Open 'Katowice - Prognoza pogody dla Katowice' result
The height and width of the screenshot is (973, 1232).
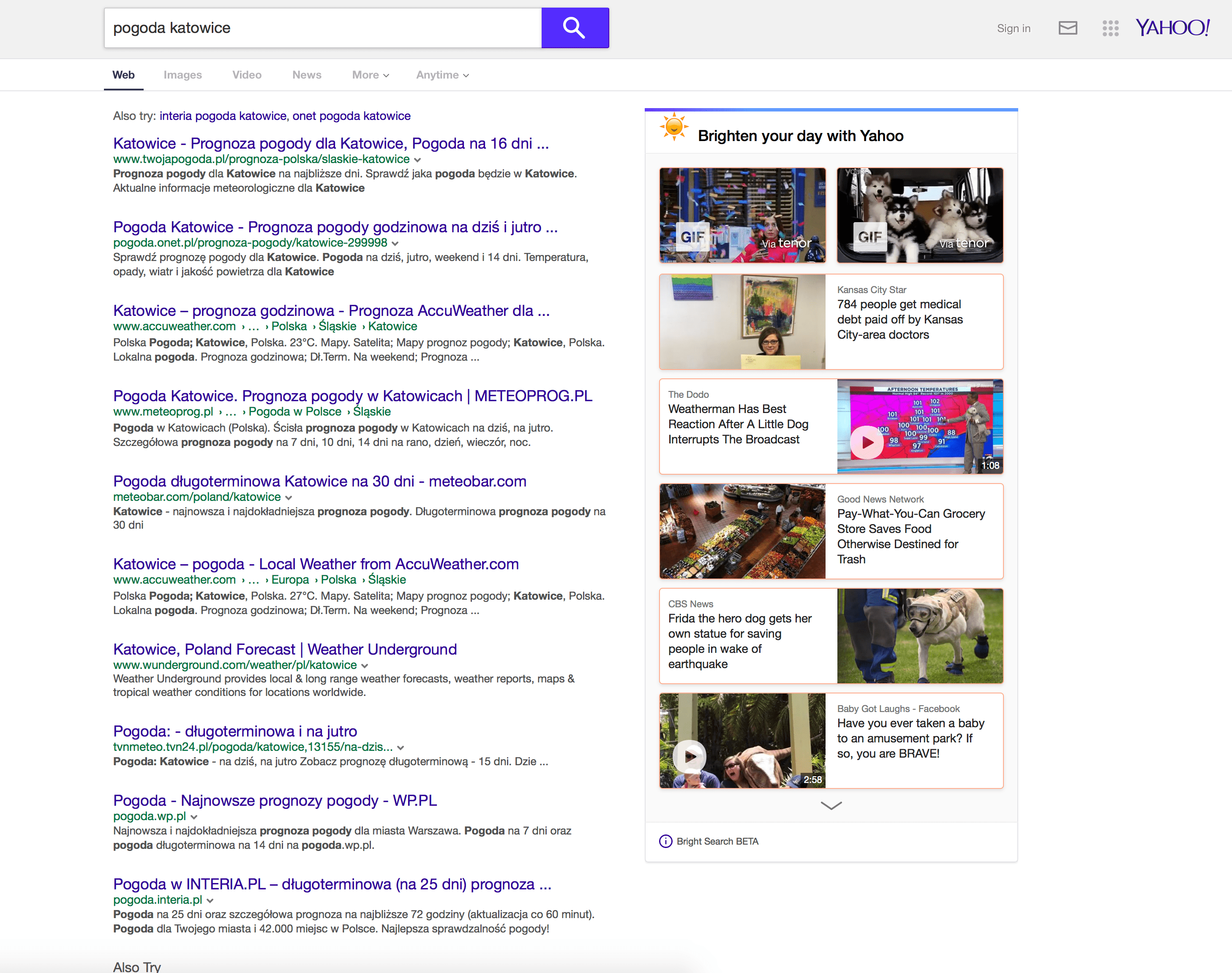[x=331, y=143]
